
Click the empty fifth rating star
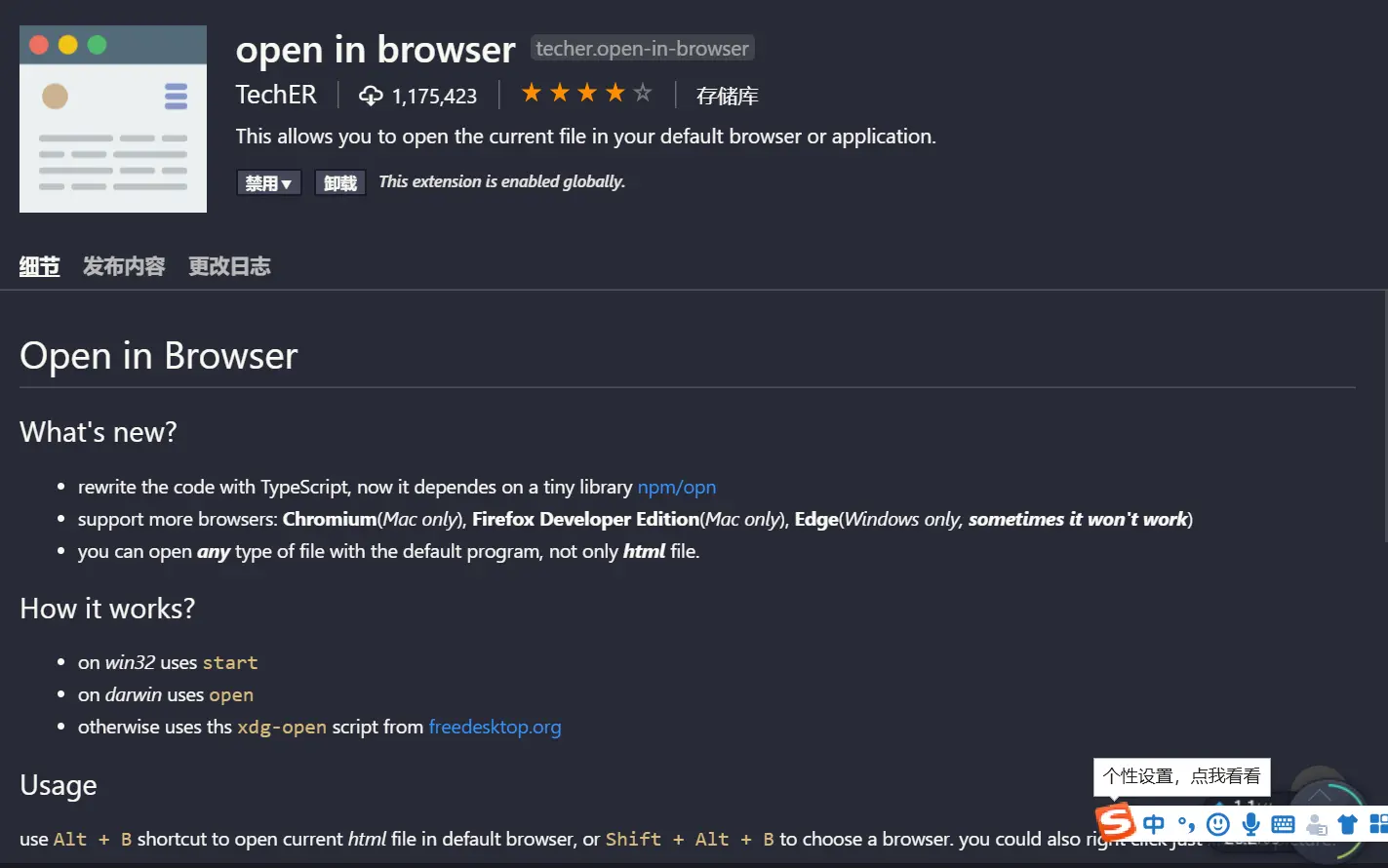pyautogui.click(x=642, y=93)
